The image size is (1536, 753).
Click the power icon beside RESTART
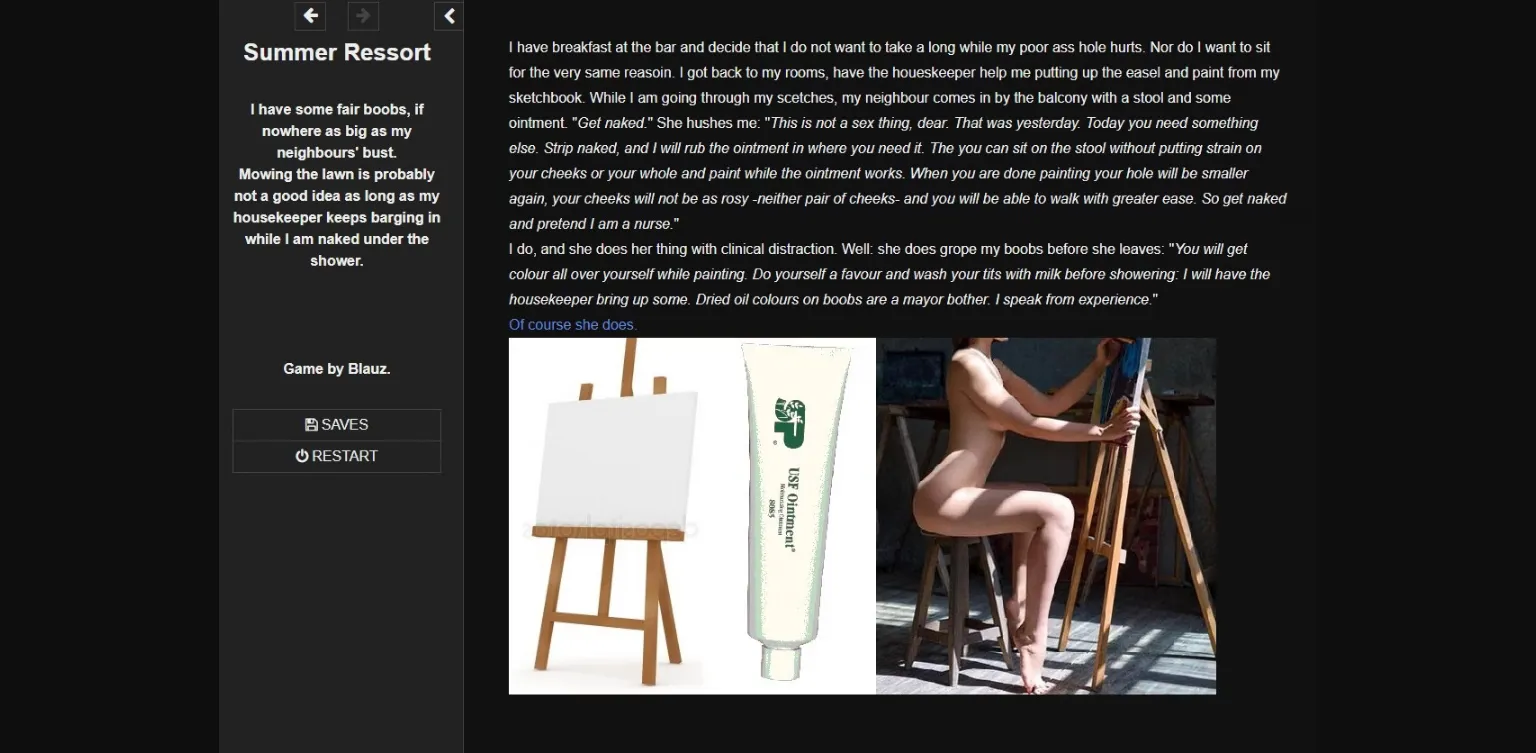pyautogui.click(x=302, y=456)
